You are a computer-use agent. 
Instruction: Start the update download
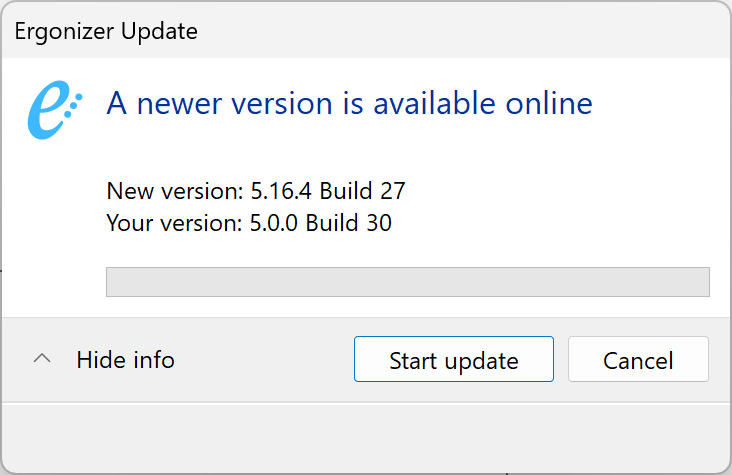(454, 359)
